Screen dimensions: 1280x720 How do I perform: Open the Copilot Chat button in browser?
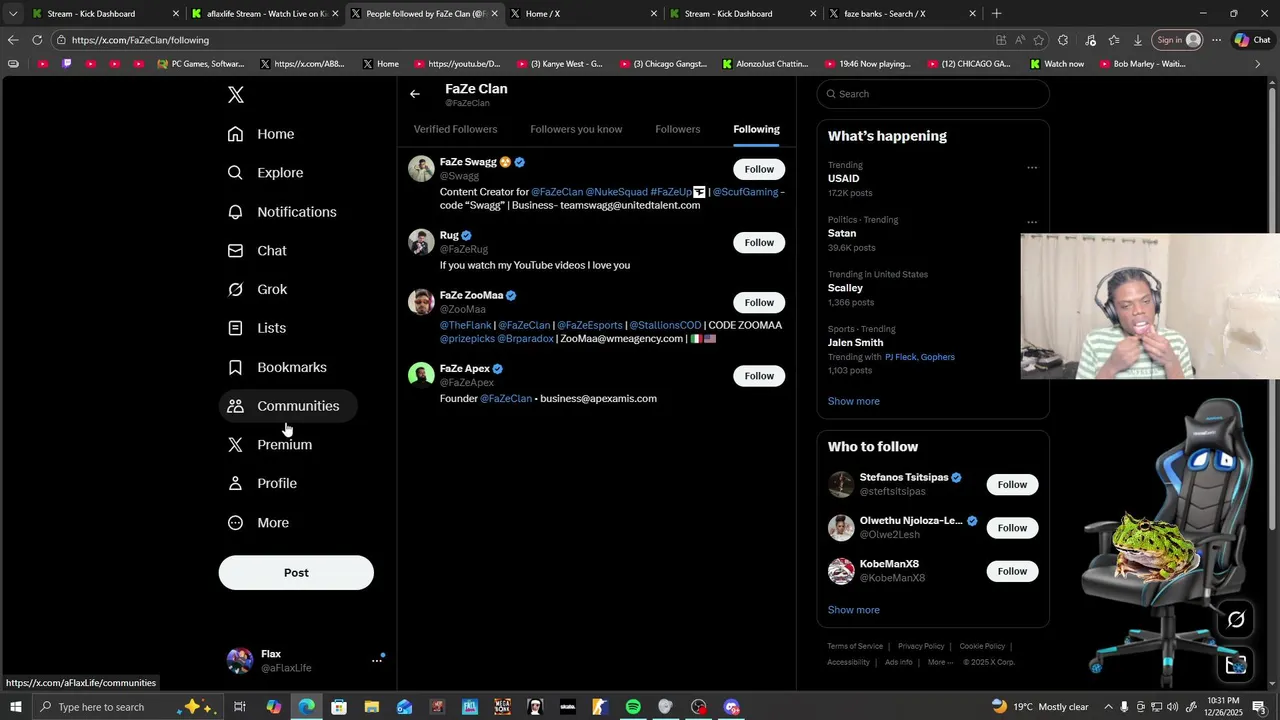[1253, 40]
